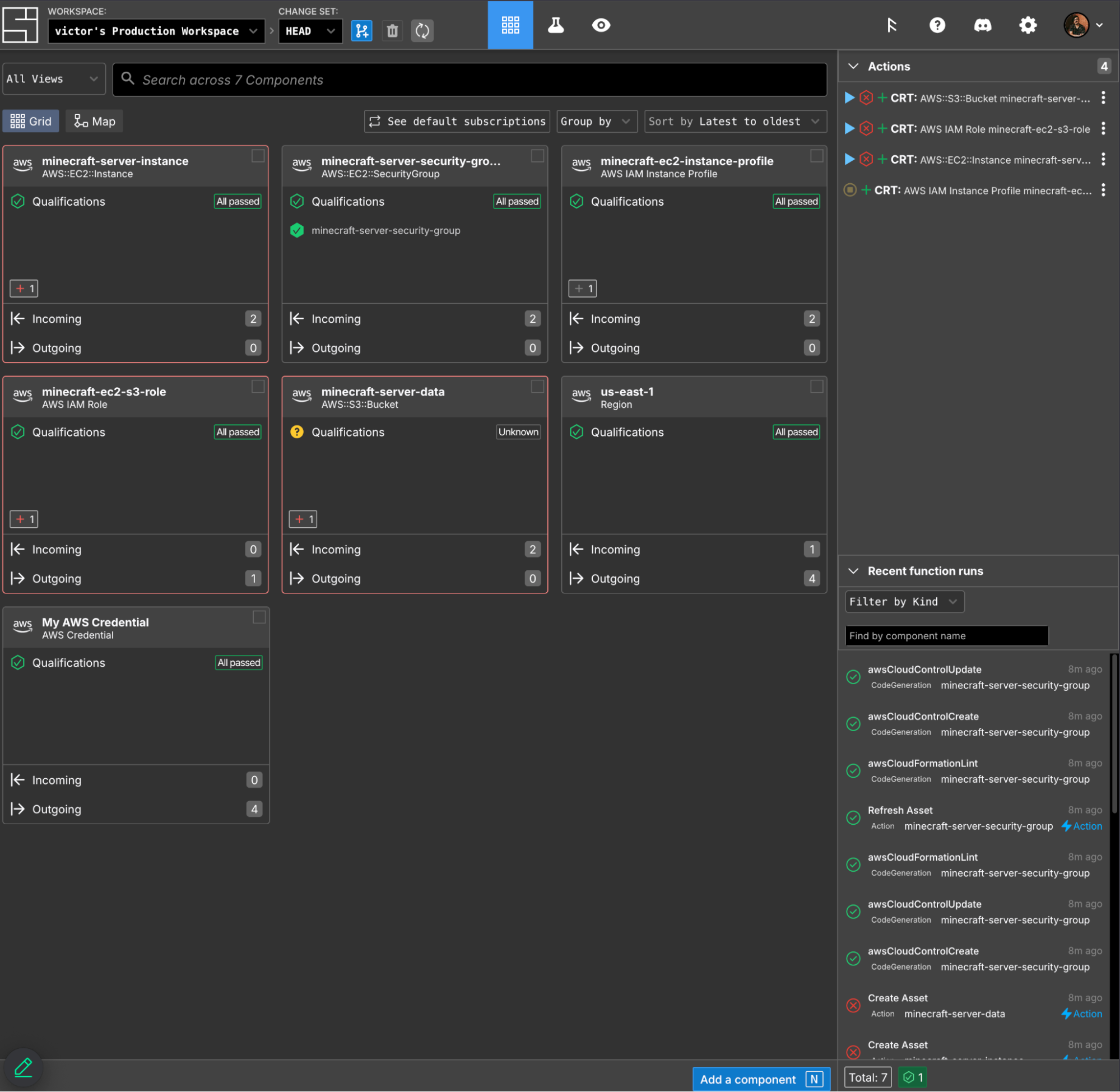The image size is (1120, 1092).
Task: Click the +1 badge on minecraft-server-data
Action: 303,519
